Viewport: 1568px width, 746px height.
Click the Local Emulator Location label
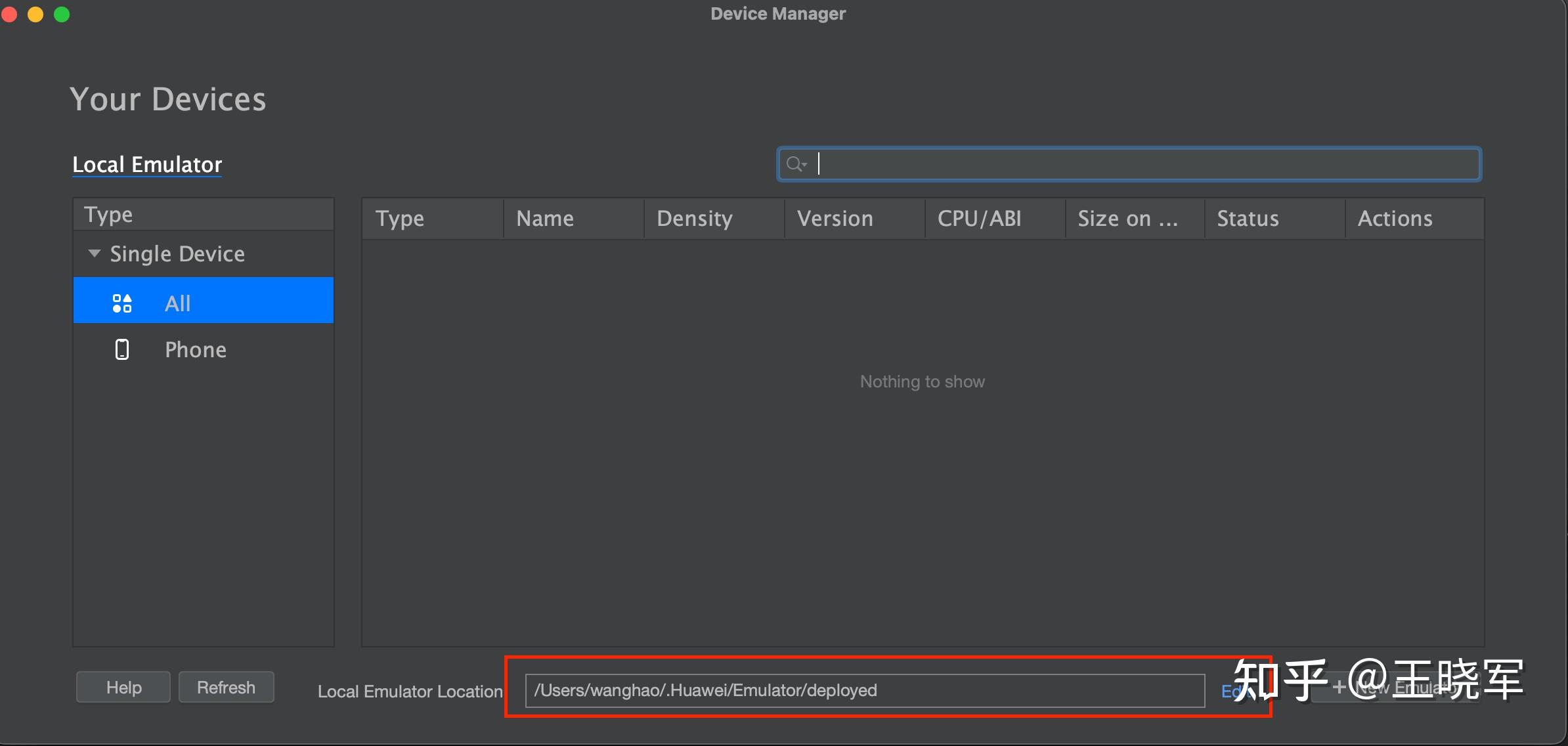[410, 691]
